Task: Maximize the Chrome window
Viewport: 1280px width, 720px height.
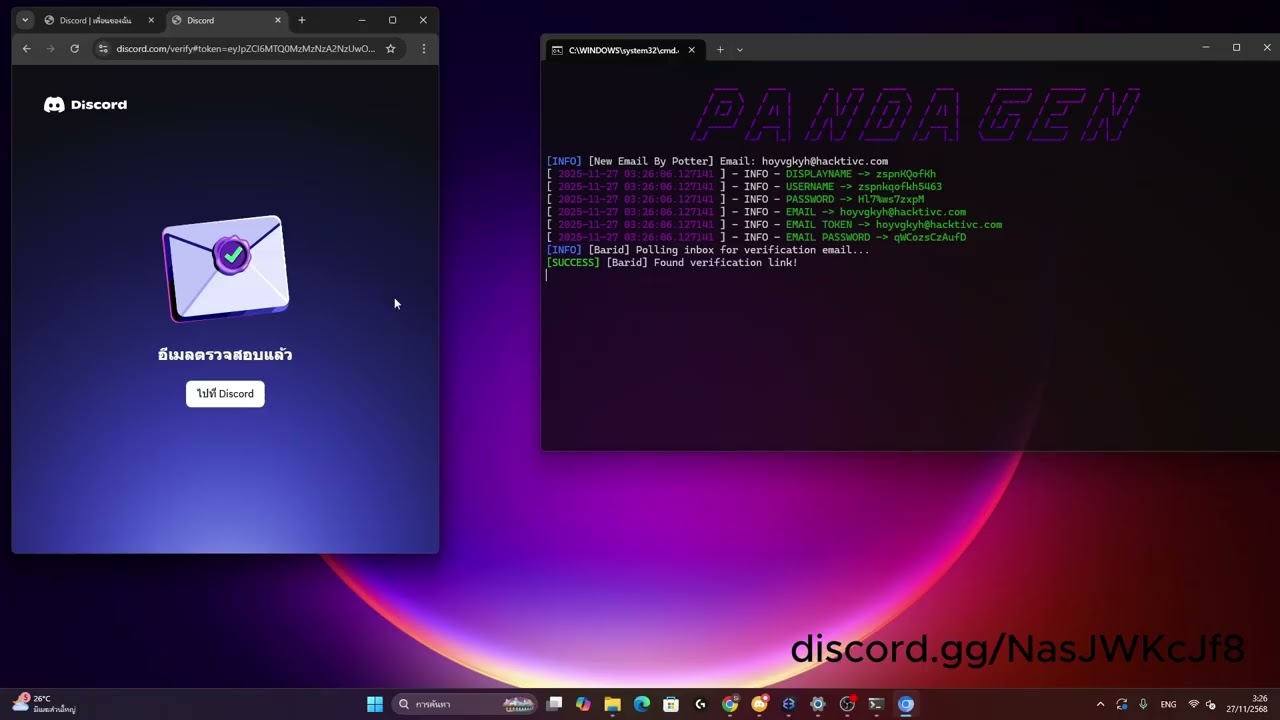Action: pyautogui.click(x=392, y=20)
